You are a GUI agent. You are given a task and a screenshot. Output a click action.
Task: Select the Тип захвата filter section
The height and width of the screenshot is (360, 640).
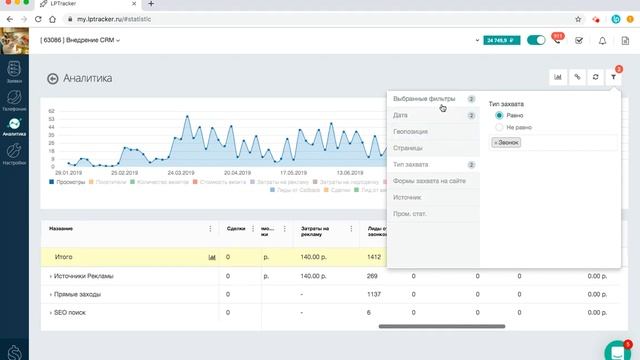pyautogui.click(x=433, y=164)
